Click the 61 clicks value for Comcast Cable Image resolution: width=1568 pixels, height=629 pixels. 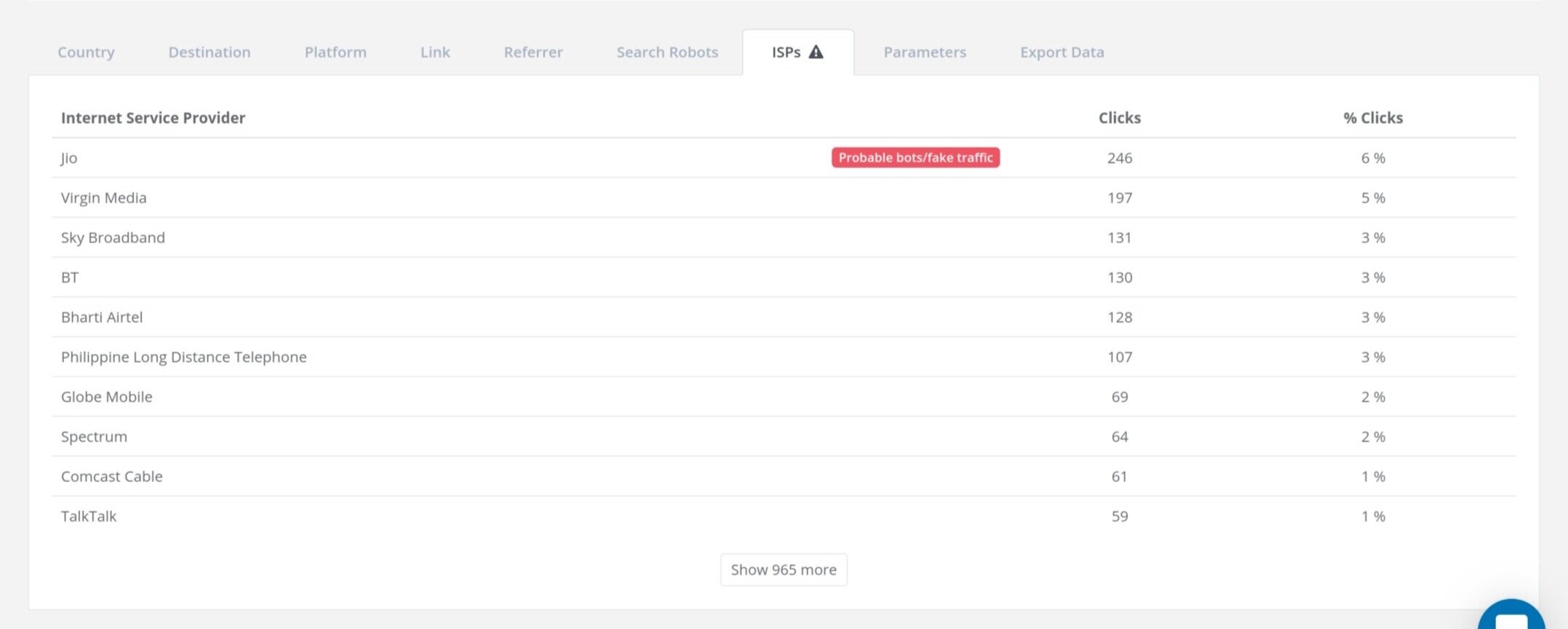(1120, 477)
